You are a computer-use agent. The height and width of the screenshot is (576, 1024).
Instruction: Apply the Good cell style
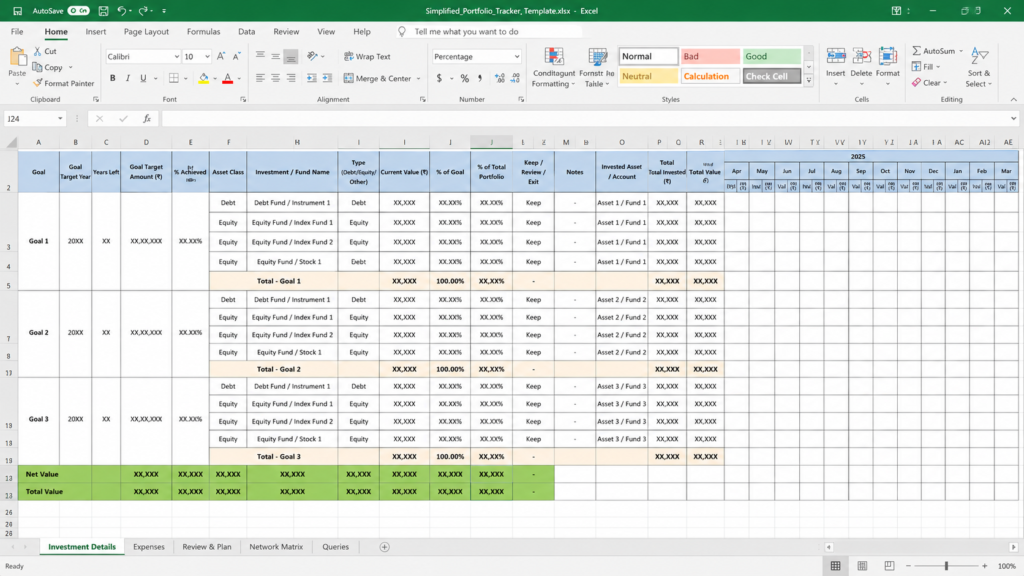point(771,56)
